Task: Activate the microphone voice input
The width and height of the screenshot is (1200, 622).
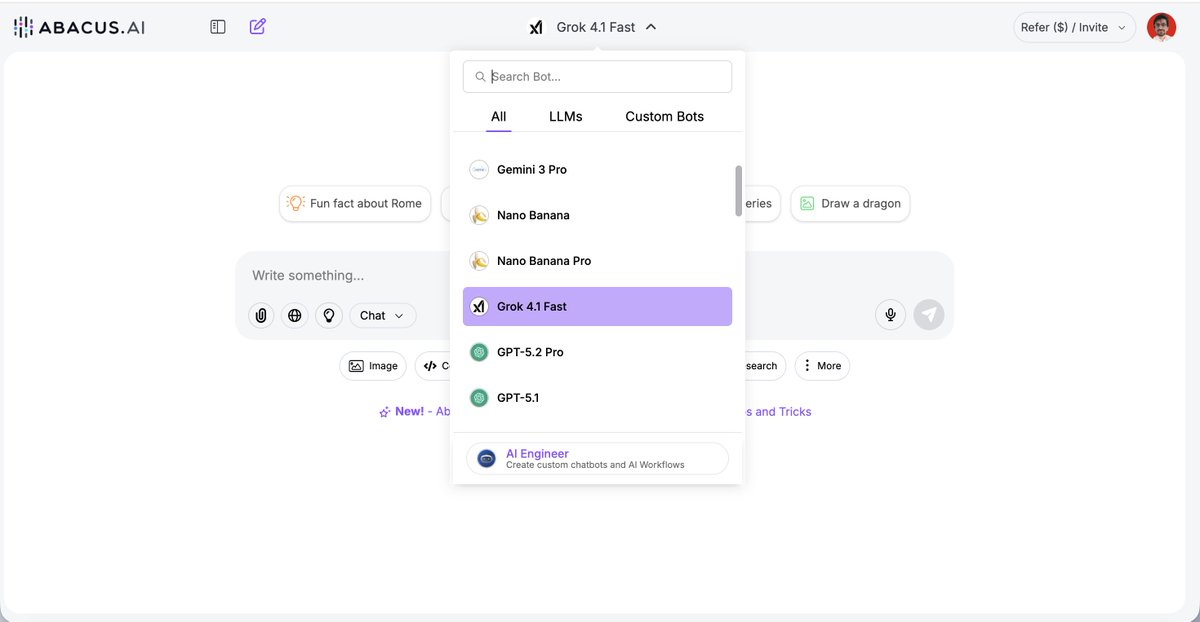Action: click(x=890, y=315)
